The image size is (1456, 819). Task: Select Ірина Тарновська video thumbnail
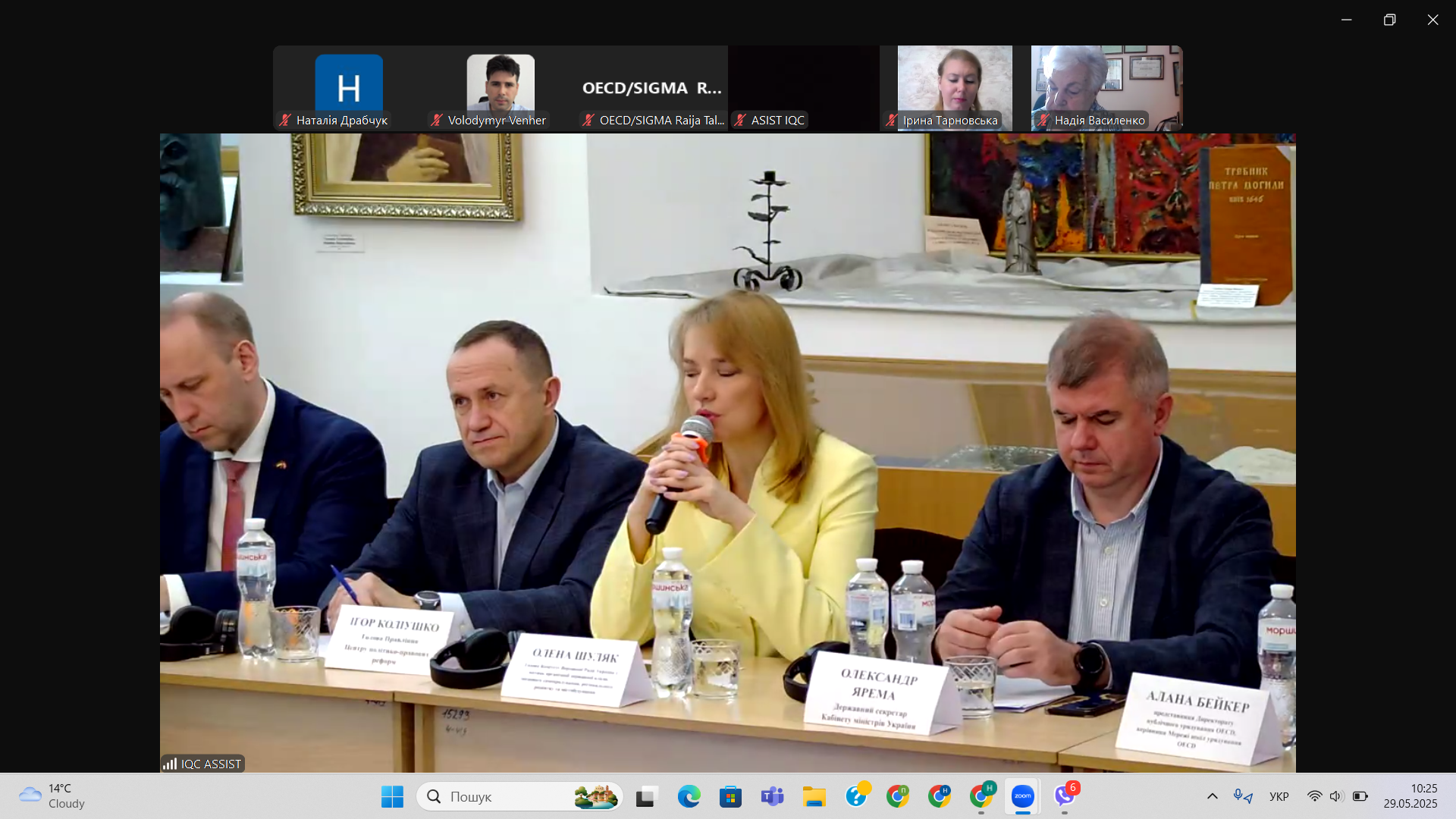tap(954, 88)
